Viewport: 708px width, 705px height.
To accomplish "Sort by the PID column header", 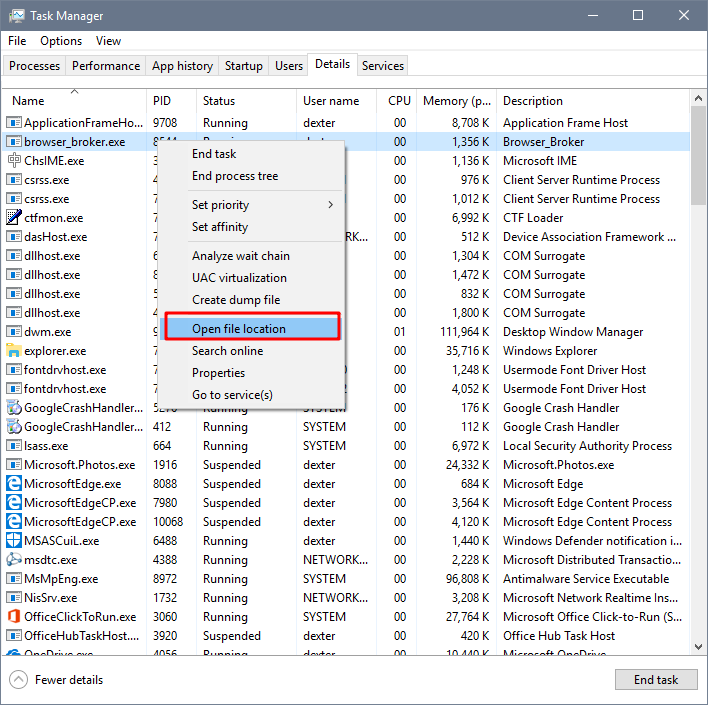I will click(x=172, y=101).
